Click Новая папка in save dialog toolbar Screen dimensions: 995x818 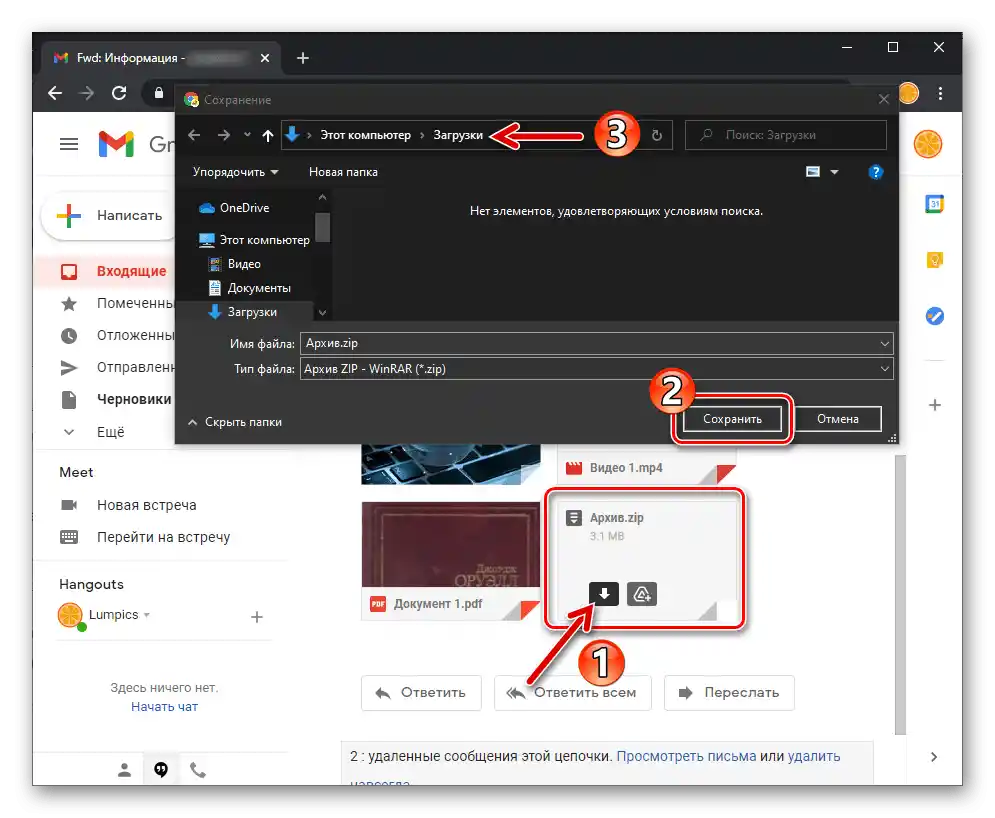343,172
